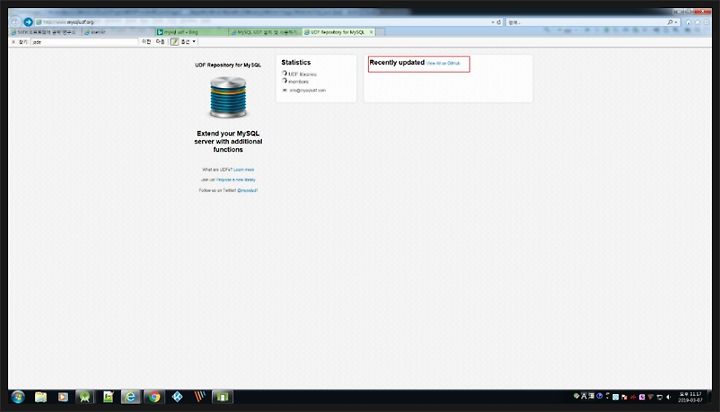Click the info@mysqludf.com email entry
The height and width of the screenshot is (412, 720).
[304, 90]
